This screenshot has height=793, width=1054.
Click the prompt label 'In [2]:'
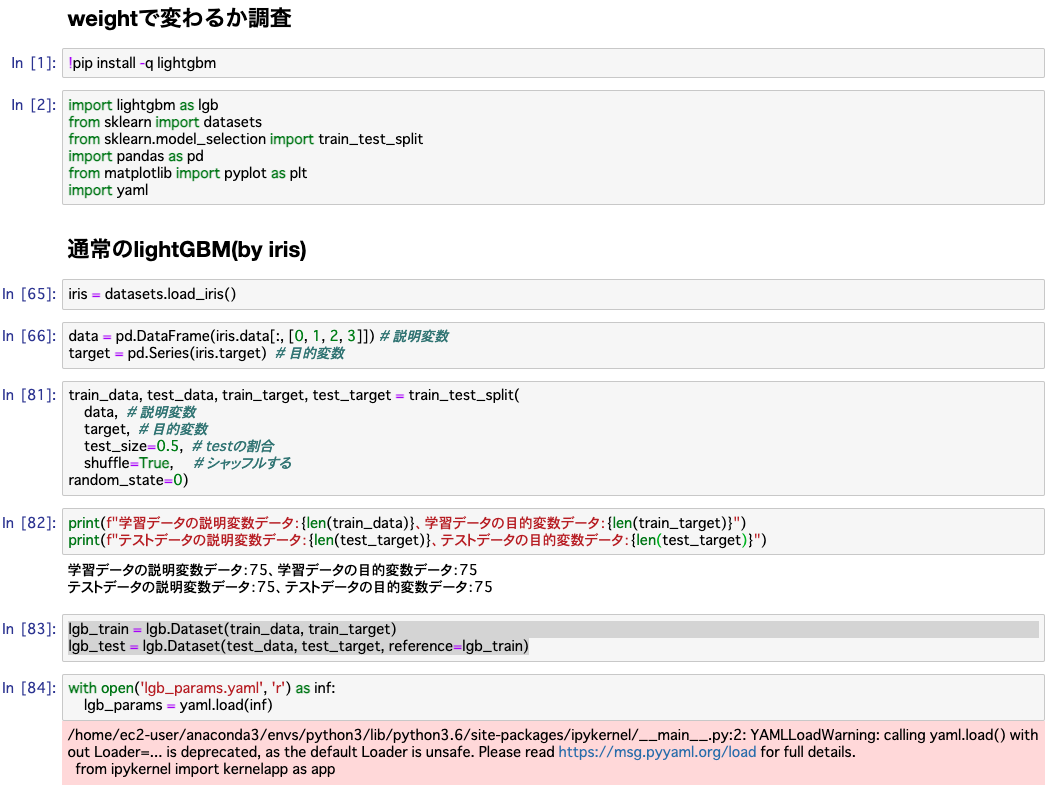pos(34,105)
